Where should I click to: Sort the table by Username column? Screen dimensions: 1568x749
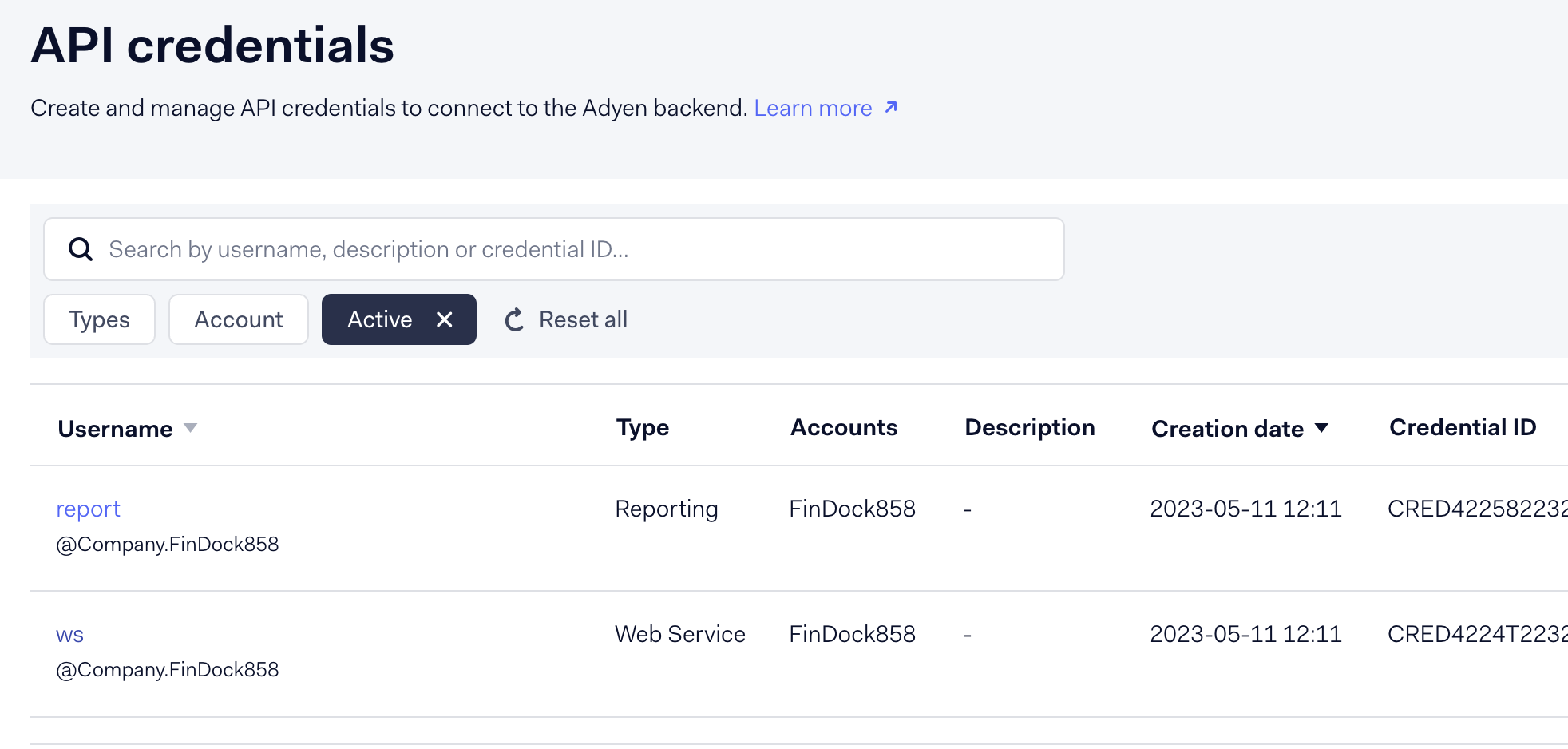117,429
